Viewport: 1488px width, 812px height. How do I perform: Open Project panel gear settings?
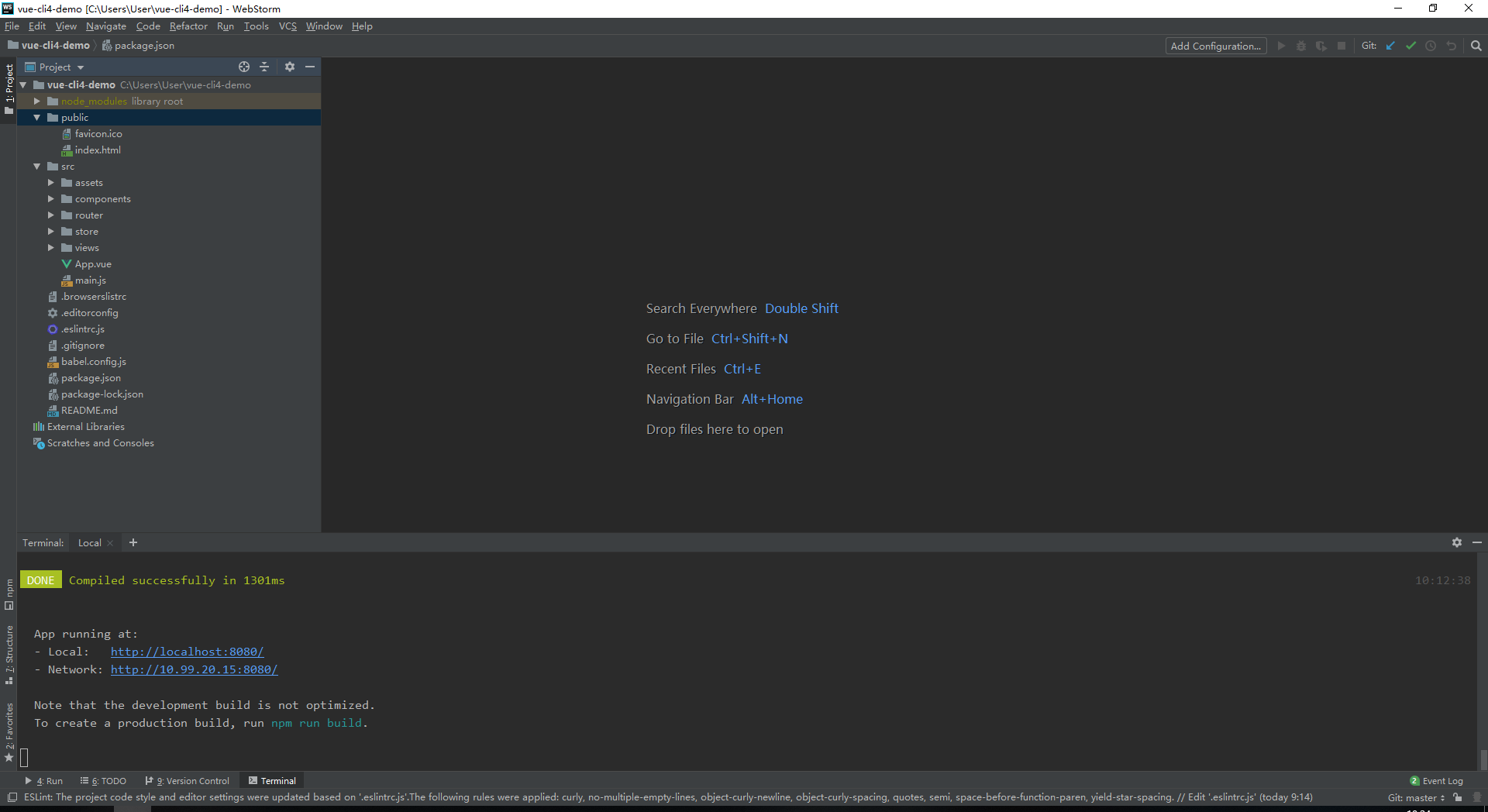(x=290, y=67)
